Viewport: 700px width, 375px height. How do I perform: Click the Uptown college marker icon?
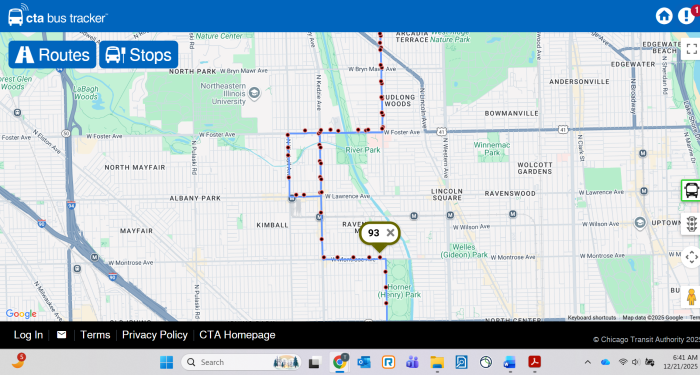pyautogui.click(x=640, y=223)
